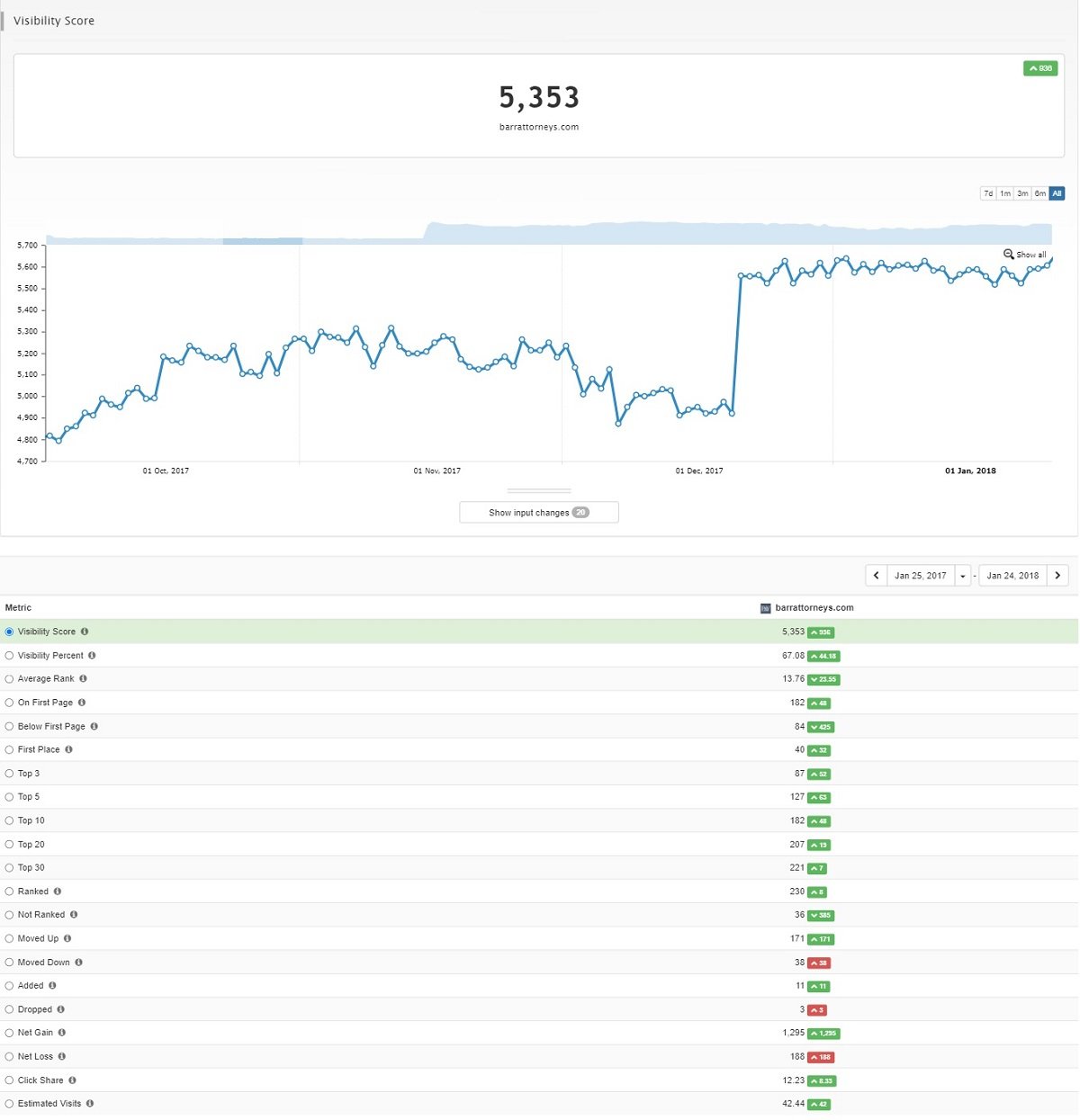Image resolution: width=1080 pixels, height=1120 pixels.
Task: Select the Top 30 radio button
Action: tap(9, 868)
